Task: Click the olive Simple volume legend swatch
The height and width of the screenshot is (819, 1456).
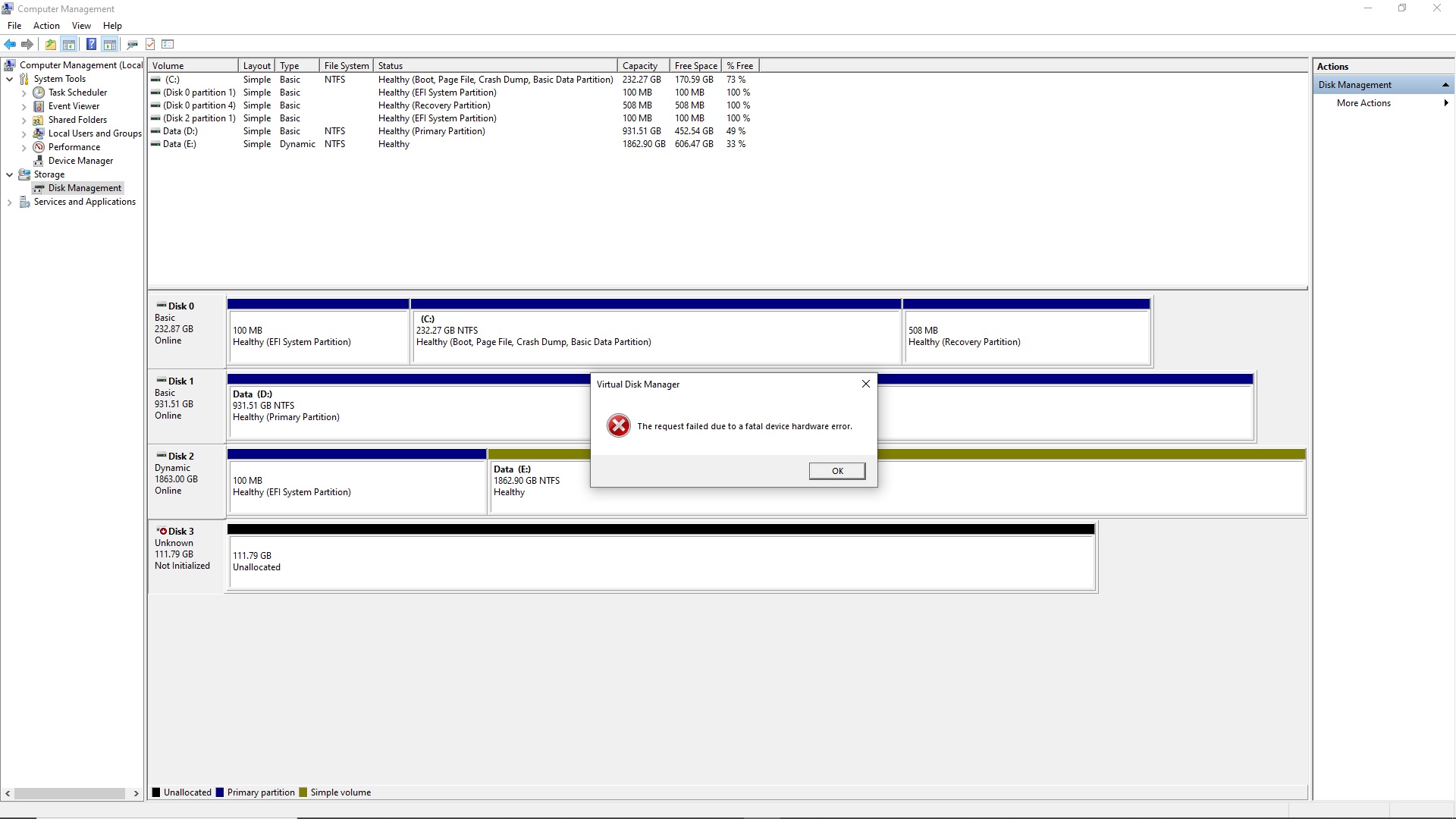Action: pyautogui.click(x=303, y=792)
